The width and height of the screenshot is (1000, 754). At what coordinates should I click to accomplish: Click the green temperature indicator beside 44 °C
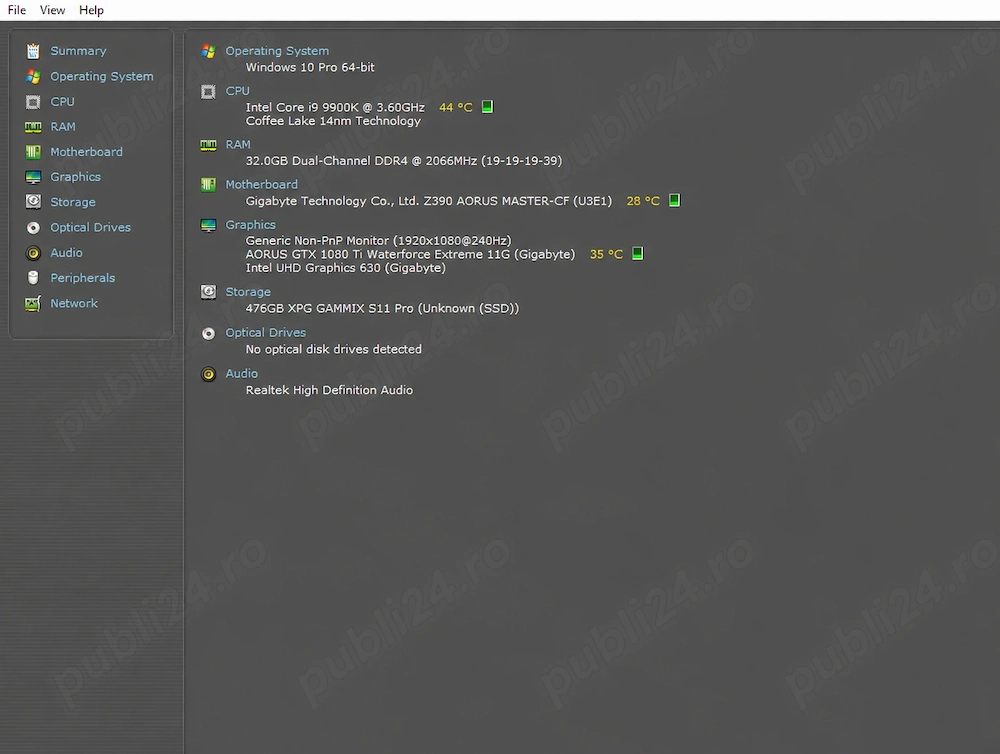coord(487,107)
